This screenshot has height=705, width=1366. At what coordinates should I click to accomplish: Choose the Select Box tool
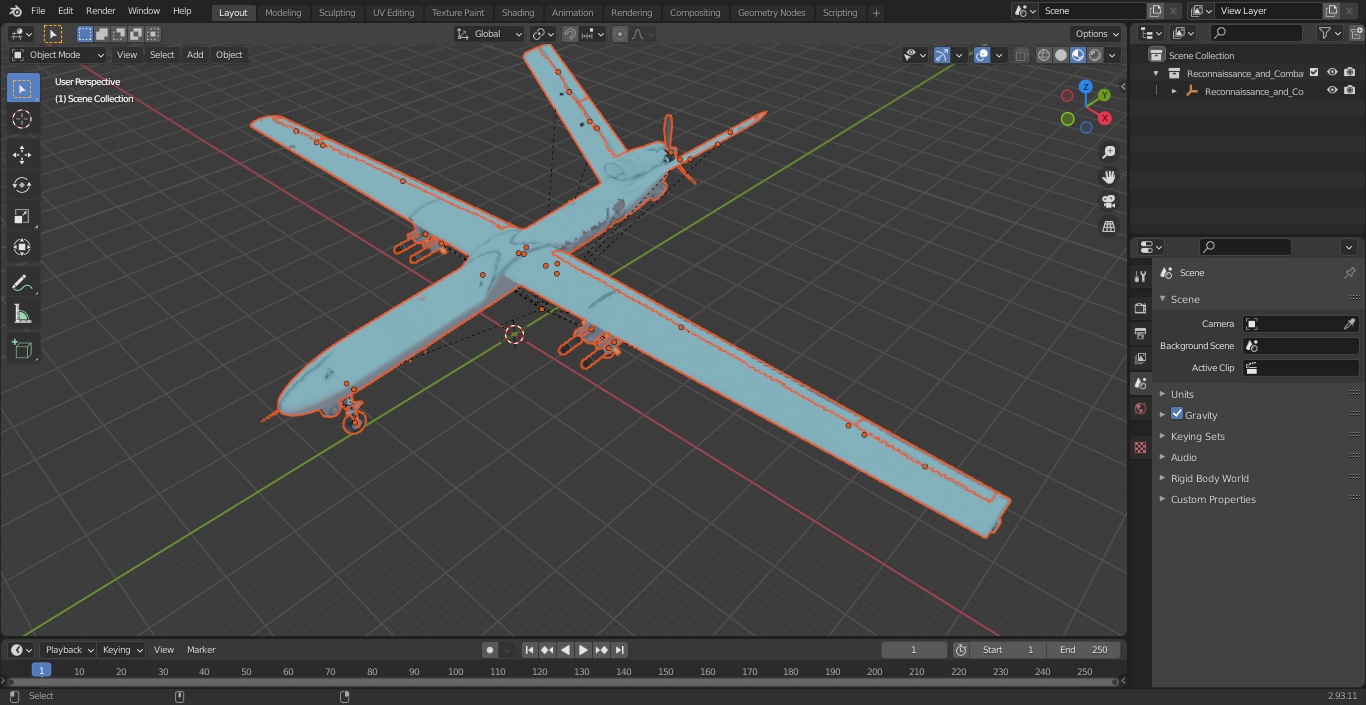pos(22,88)
